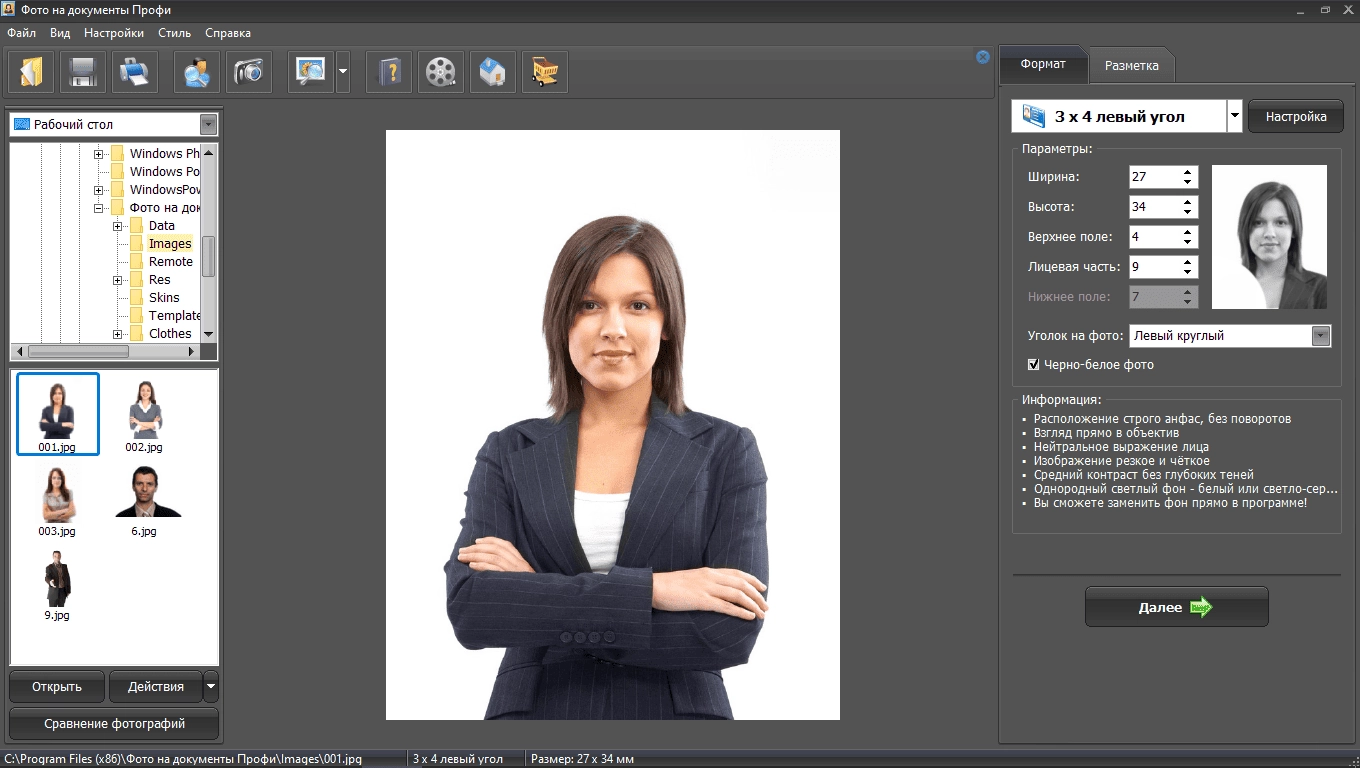Click the black-and-white preview photo in Параметры
1360x768 pixels.
[x=1269, y=237]
